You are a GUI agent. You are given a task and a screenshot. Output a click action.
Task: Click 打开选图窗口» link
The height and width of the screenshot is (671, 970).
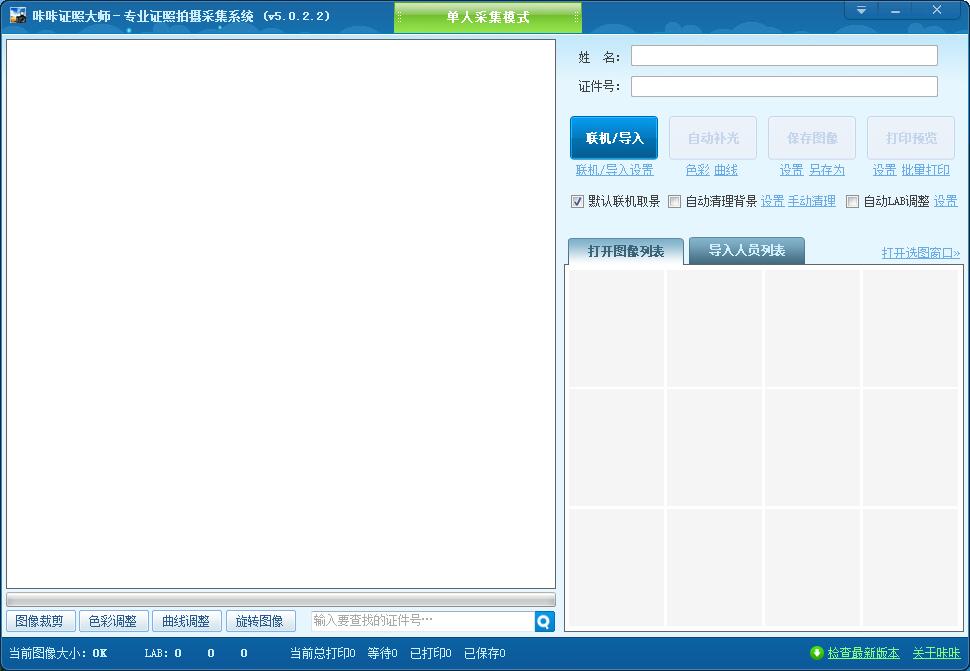click(x=921, y=253)
